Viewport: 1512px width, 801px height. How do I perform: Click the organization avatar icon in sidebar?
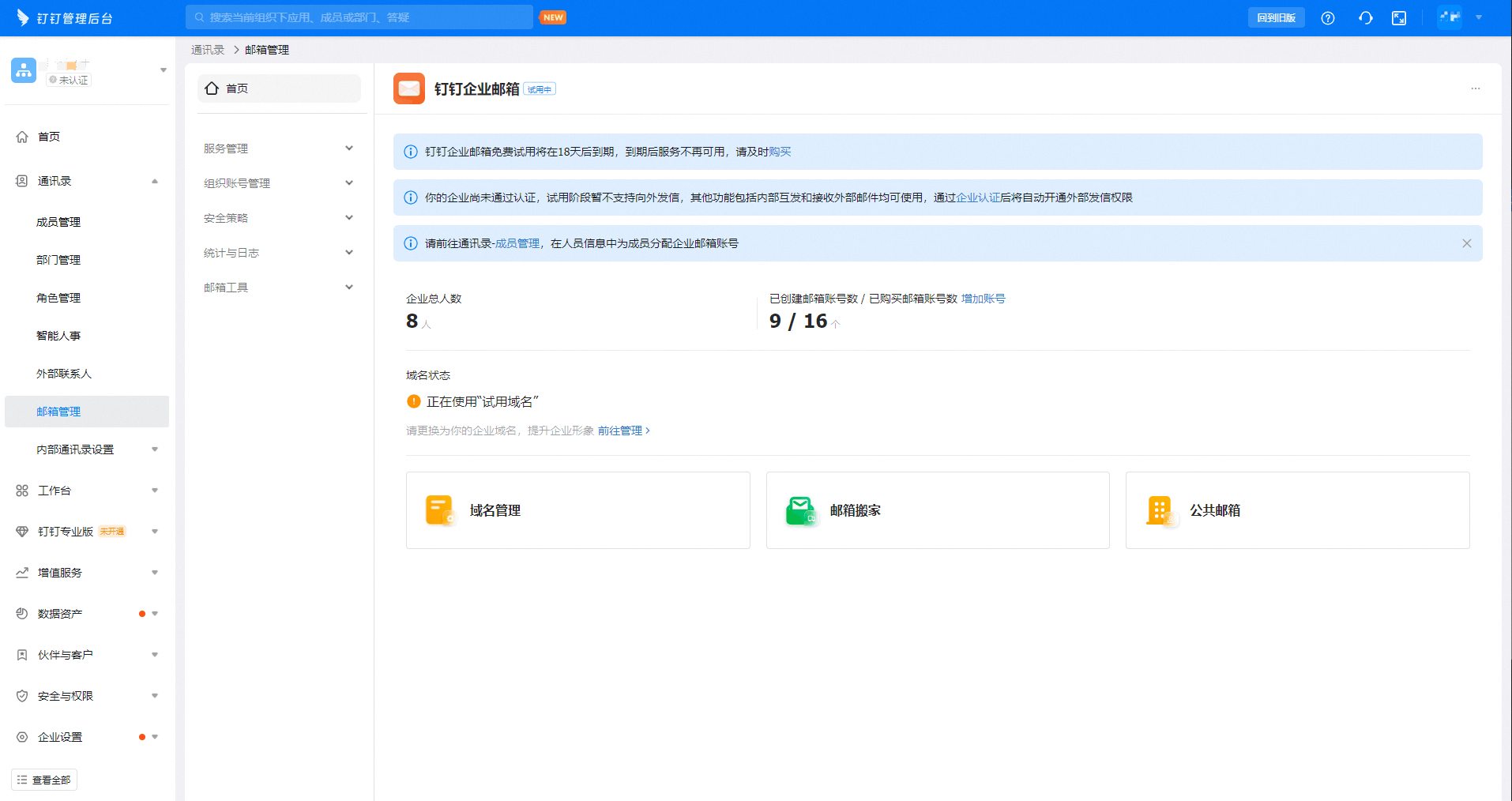pyautogui.click(x=24, y=70)
